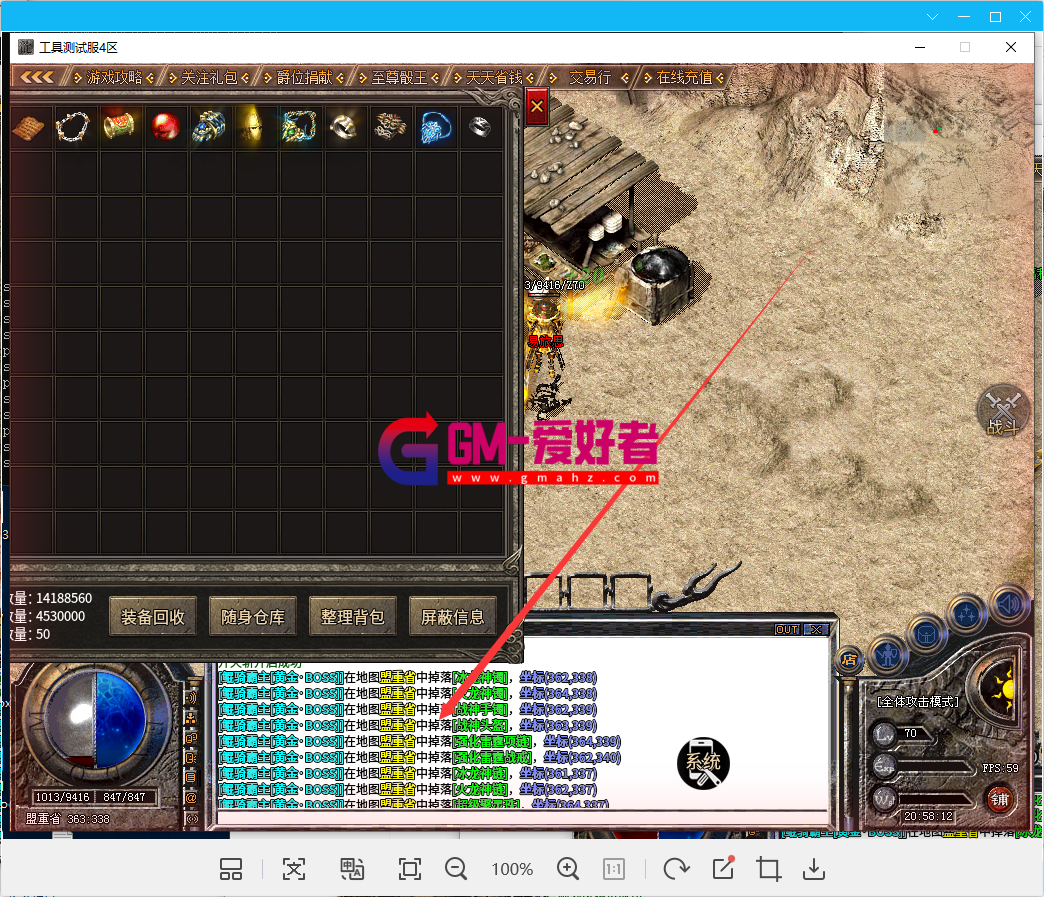Screen dimensions: 1044x897
Task: Click the 强化雷霆项链 drop message line
Action: (x=419, y=741)
